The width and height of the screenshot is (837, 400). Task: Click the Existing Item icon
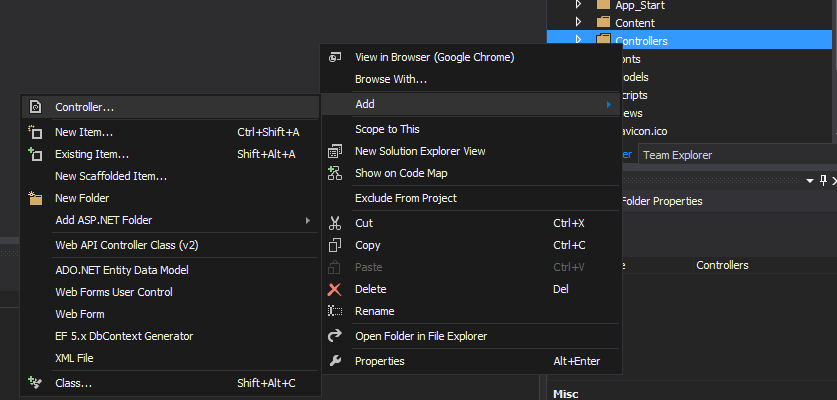[35, 154]
